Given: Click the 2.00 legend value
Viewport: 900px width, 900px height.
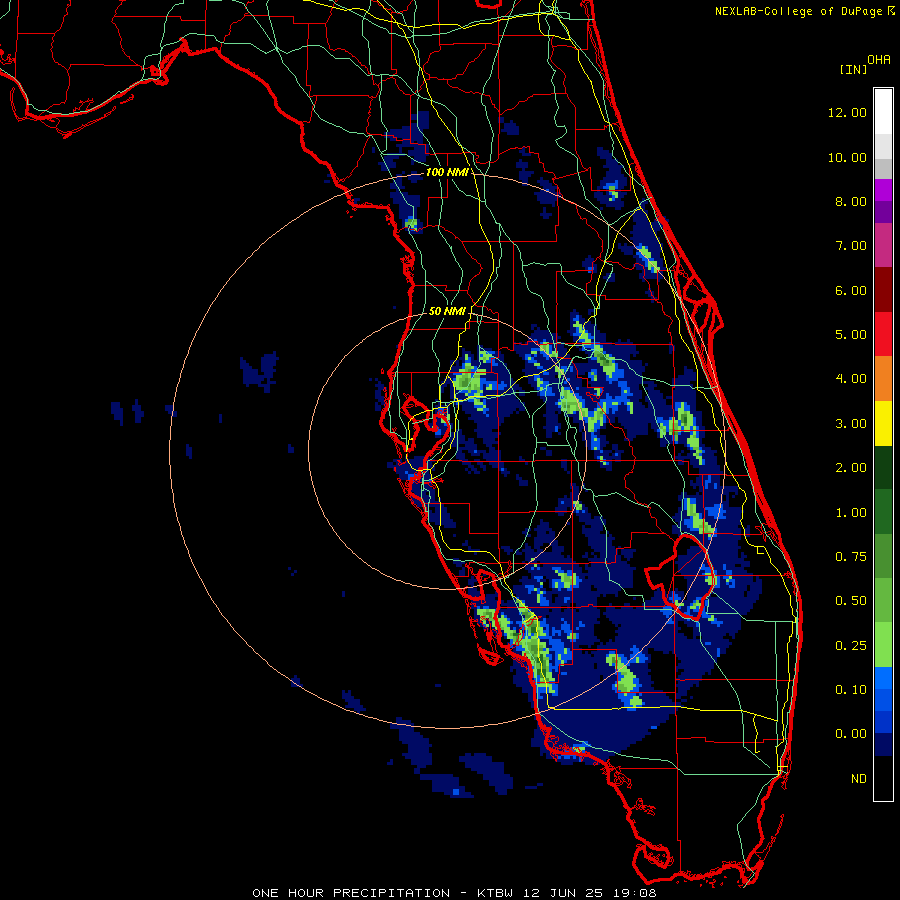Looking at the screenshot, I should (x=851, y=468).
